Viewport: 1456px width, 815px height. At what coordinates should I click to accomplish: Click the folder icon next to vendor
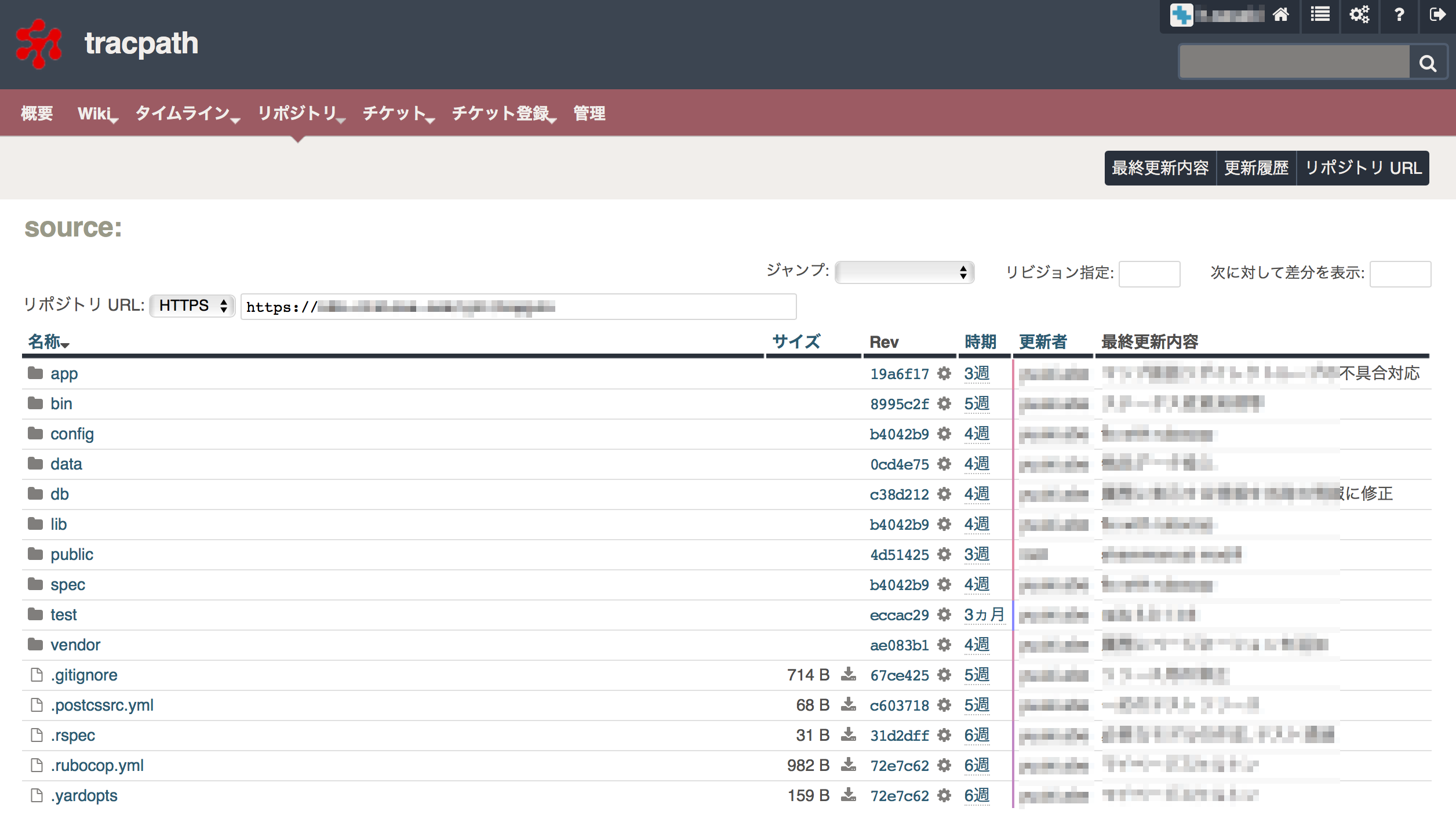point(35,644)
